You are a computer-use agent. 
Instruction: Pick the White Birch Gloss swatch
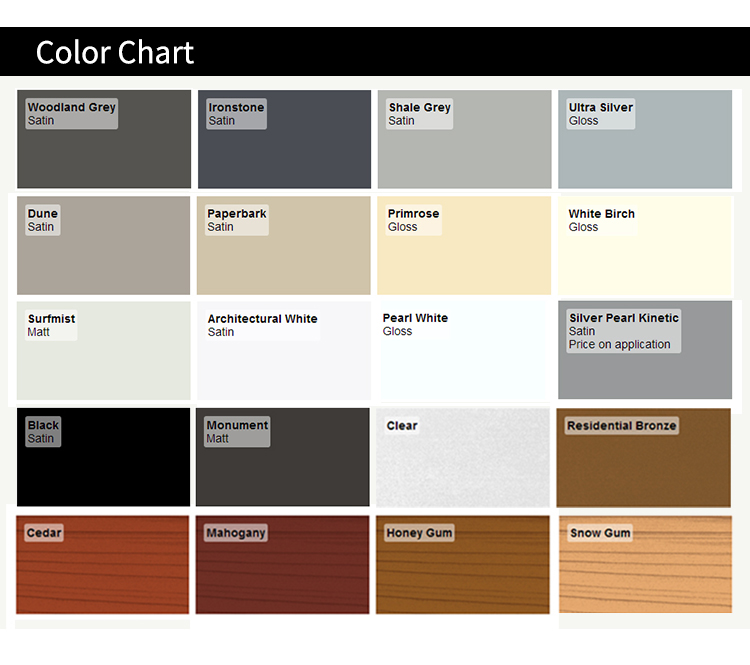coord(645,245)
